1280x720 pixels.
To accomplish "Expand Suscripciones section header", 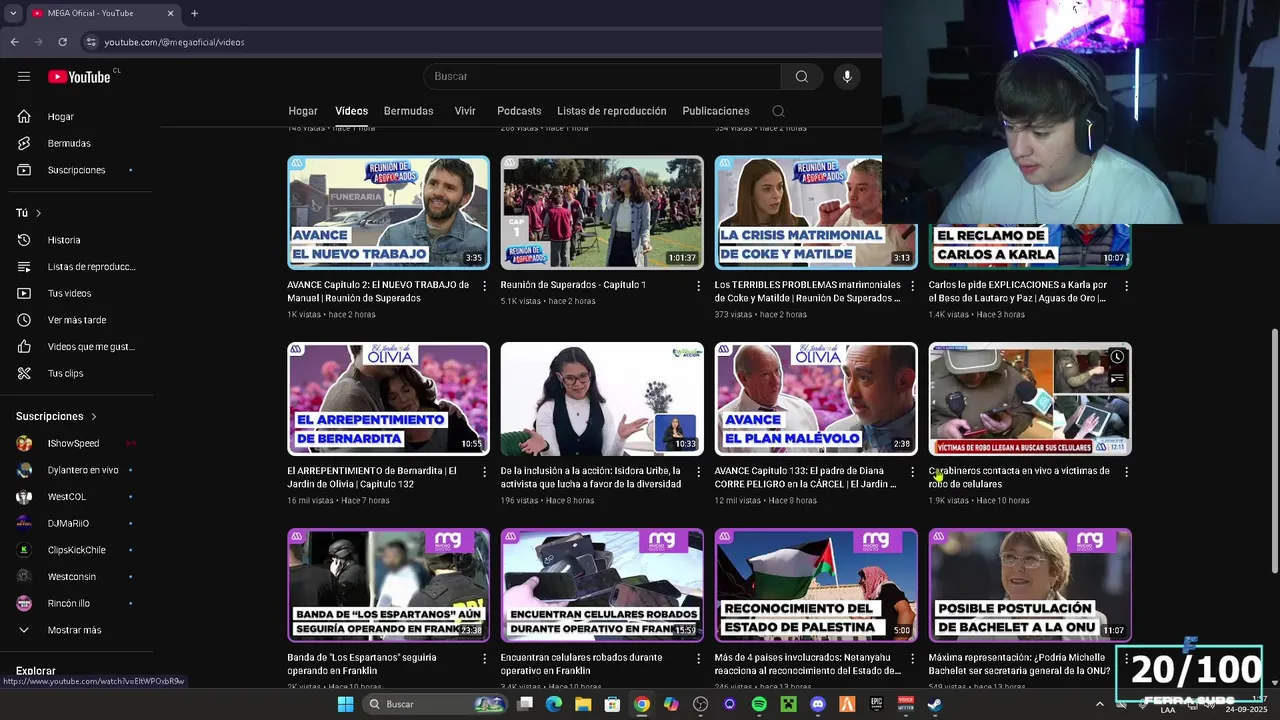I will pyautogui.click(x=57, y=416).
